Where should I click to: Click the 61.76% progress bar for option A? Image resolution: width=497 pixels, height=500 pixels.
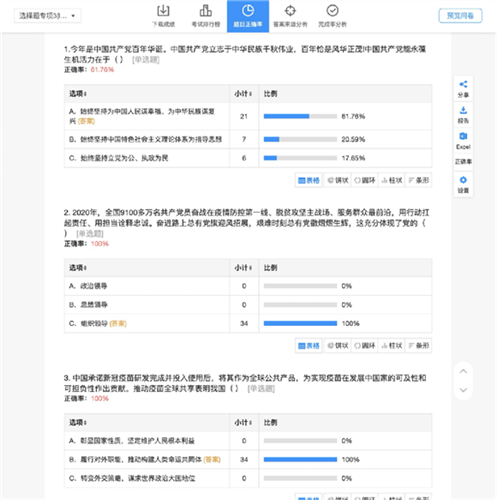300,116
